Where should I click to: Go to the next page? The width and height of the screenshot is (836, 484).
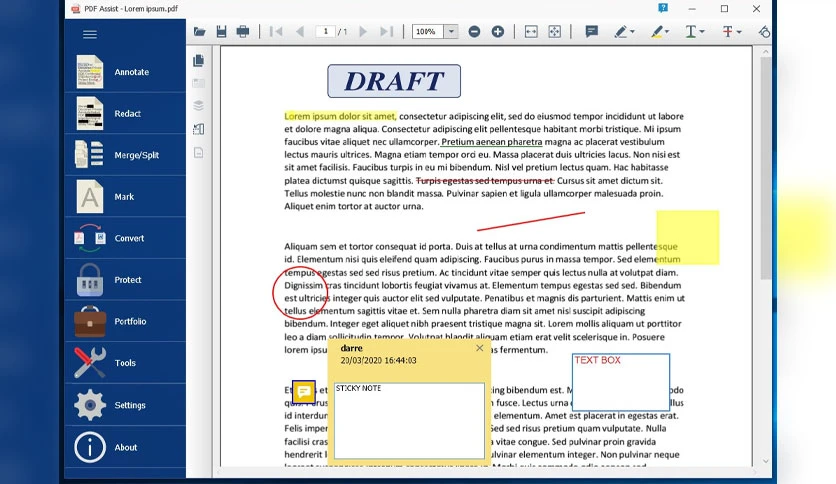point(363,31)
